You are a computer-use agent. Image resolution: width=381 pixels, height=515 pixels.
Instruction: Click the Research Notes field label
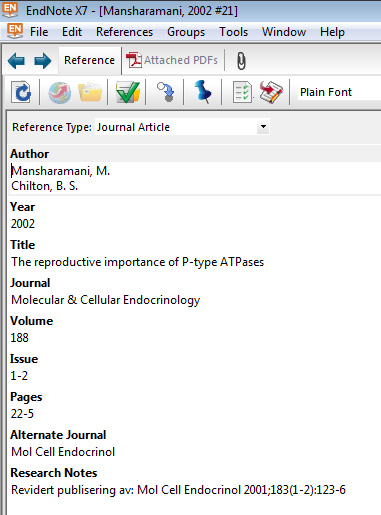click(54, 473)
